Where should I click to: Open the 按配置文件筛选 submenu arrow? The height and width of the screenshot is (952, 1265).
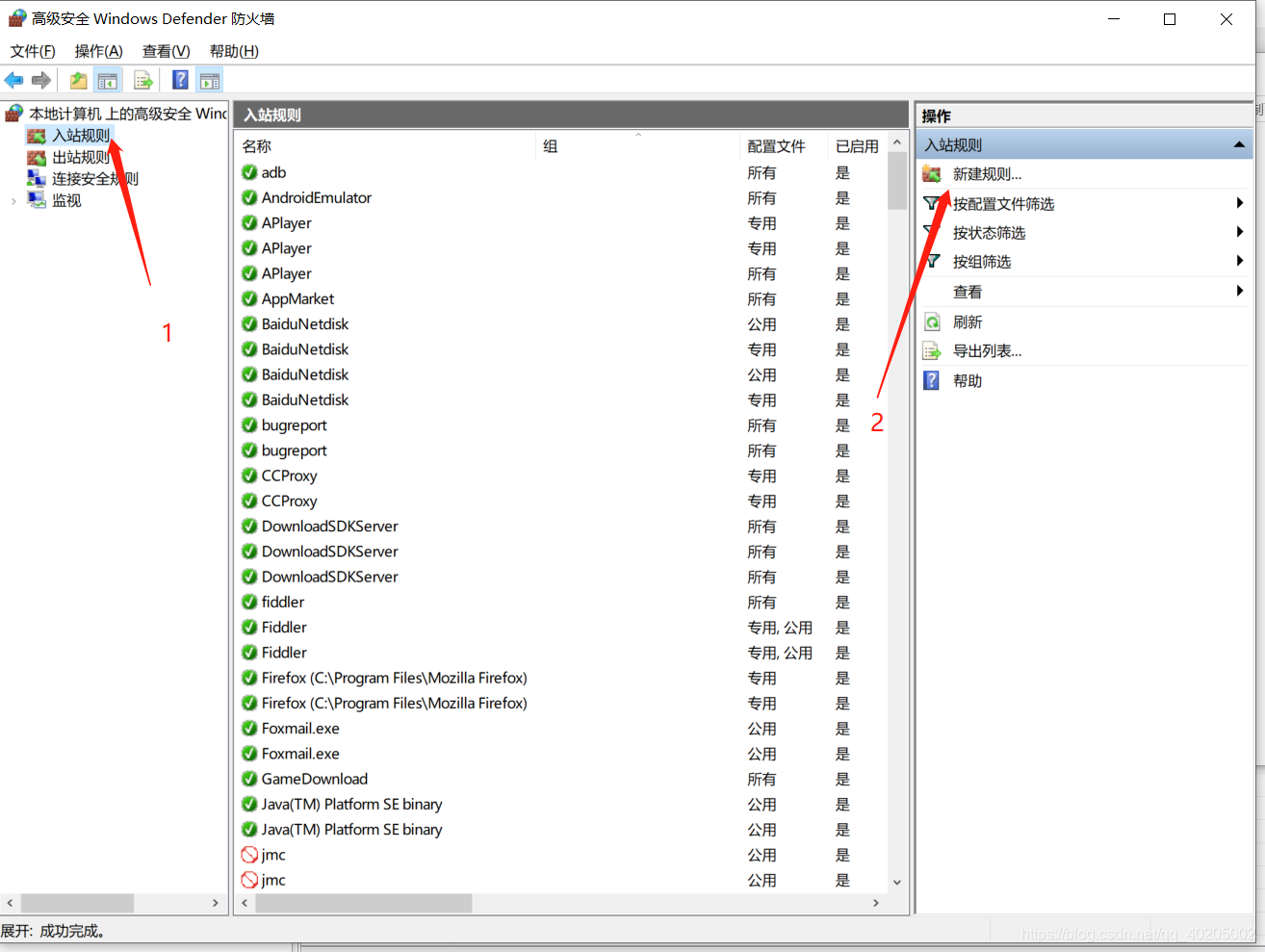(x=1240, y=203)
